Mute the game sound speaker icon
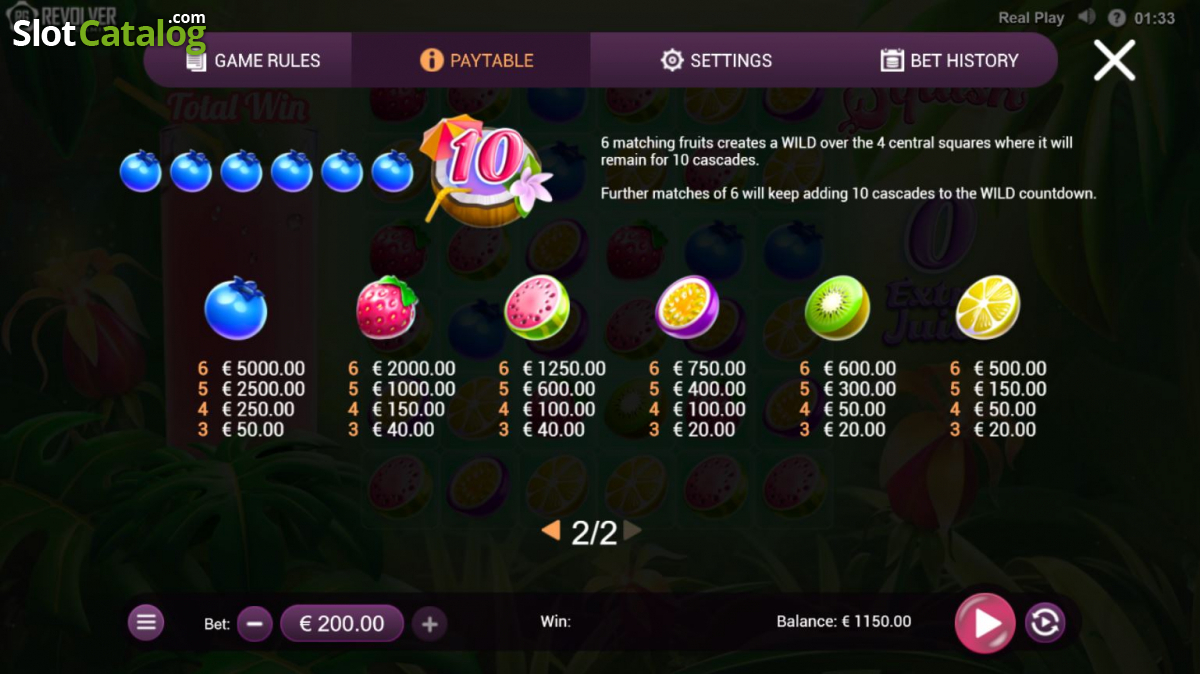 [1088, 17]
